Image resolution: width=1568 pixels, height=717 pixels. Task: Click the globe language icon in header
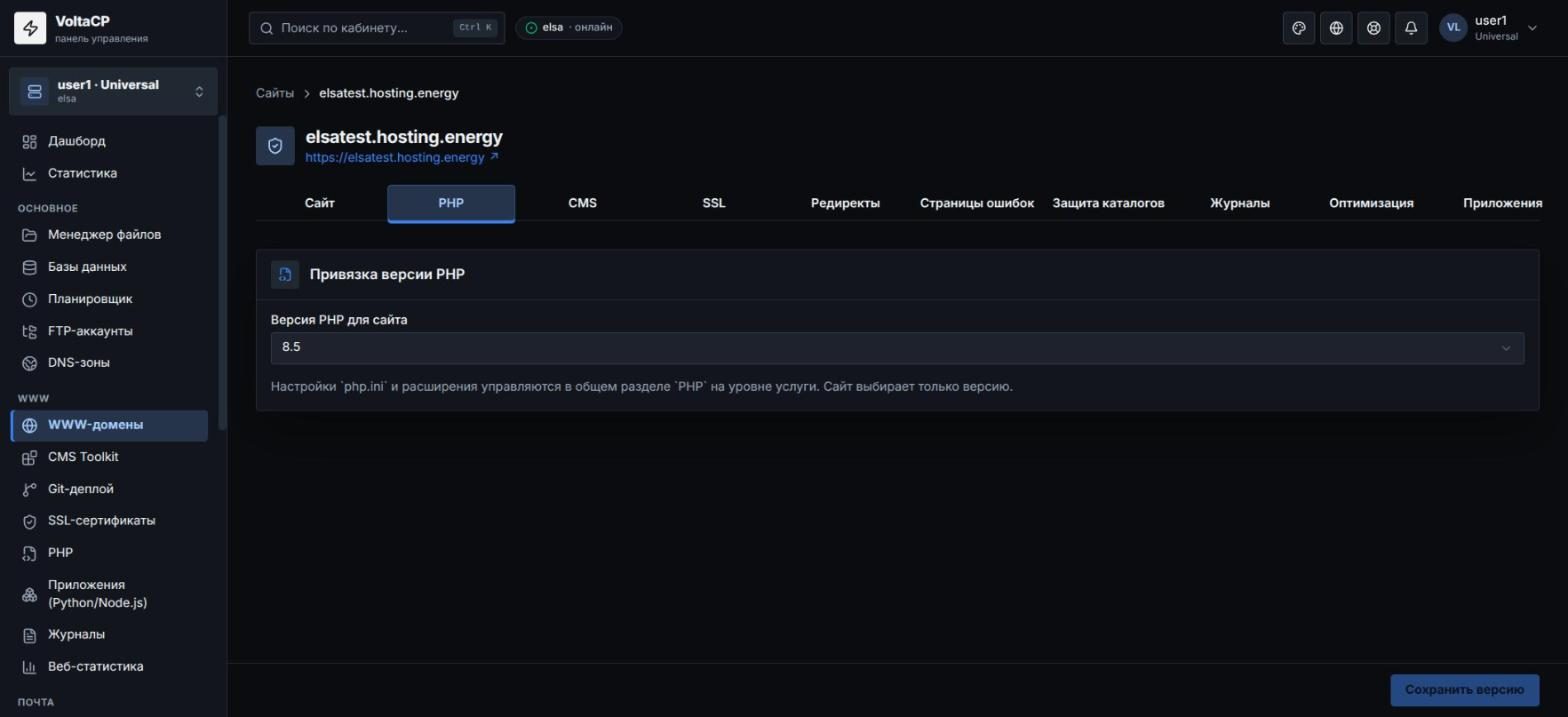(1336, 28)
